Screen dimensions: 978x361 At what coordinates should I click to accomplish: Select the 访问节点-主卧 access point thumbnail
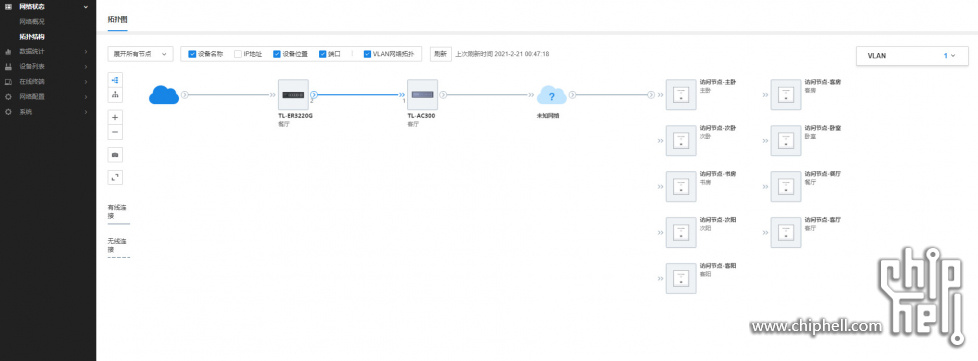pyautogui.click(x=681, y=95)
